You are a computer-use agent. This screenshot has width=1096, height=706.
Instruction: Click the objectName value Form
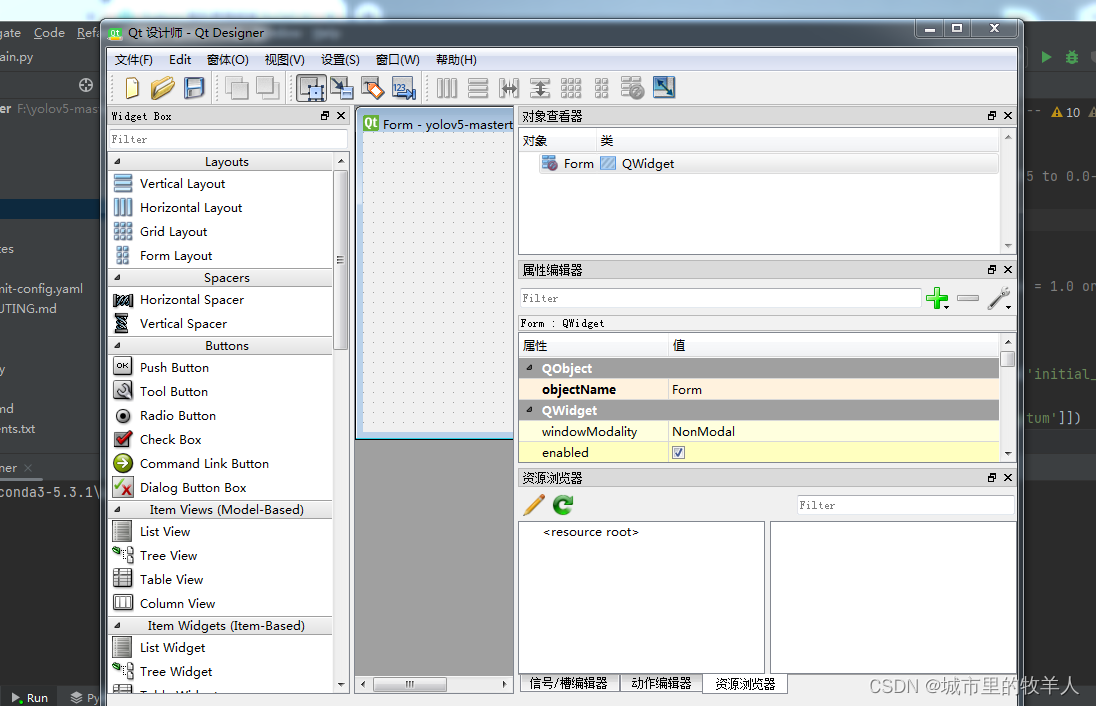click(x=834, y=389)
